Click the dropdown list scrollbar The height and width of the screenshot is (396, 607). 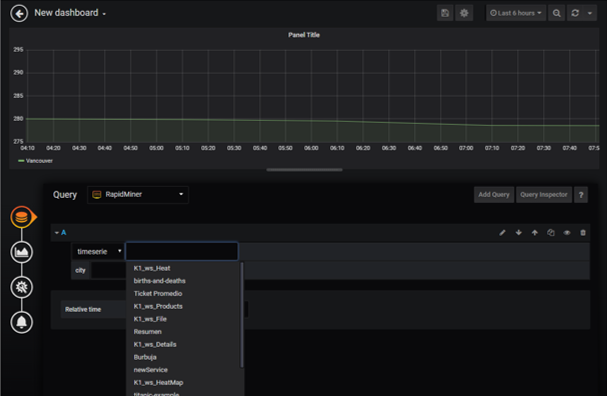point(242,315)
